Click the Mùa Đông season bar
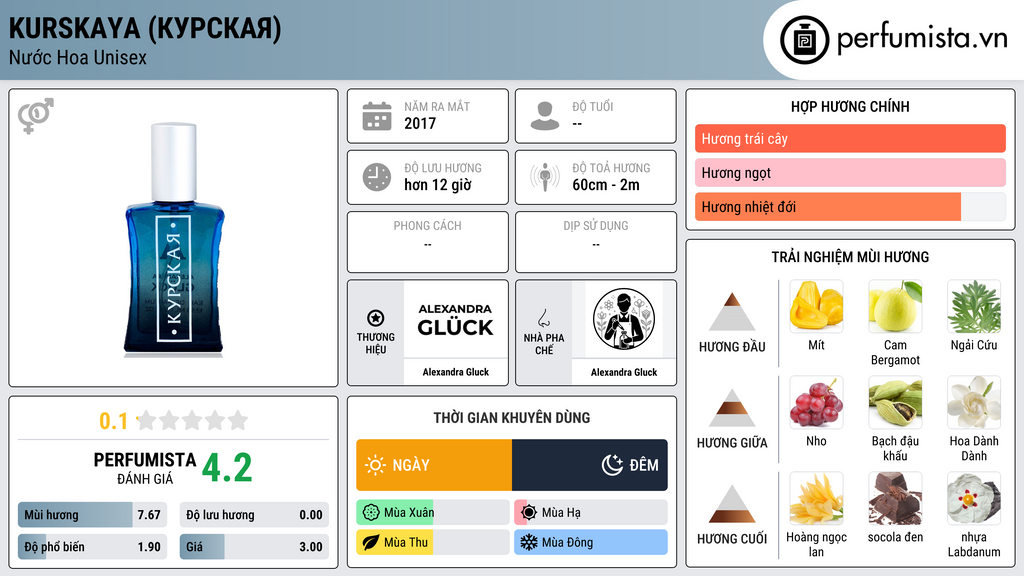Viewport: 1024px width, 576px height. click(x=591, y=542)
